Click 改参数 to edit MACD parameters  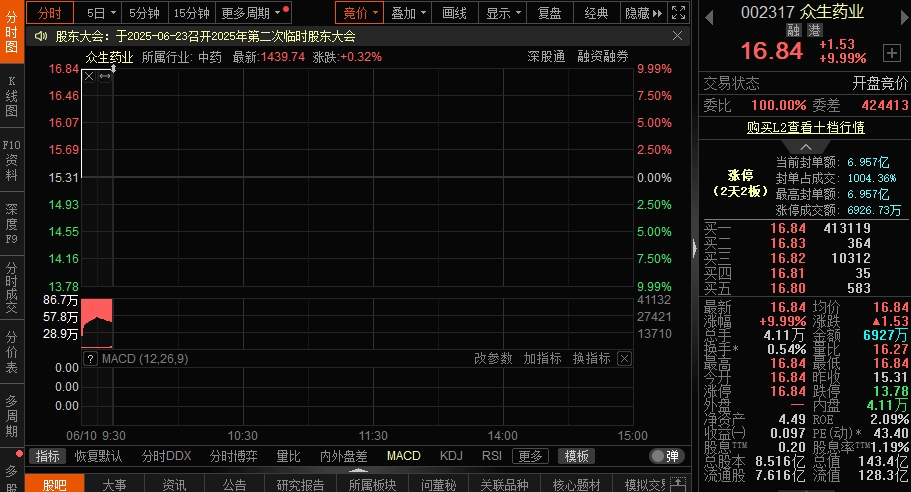pos(493,358)
